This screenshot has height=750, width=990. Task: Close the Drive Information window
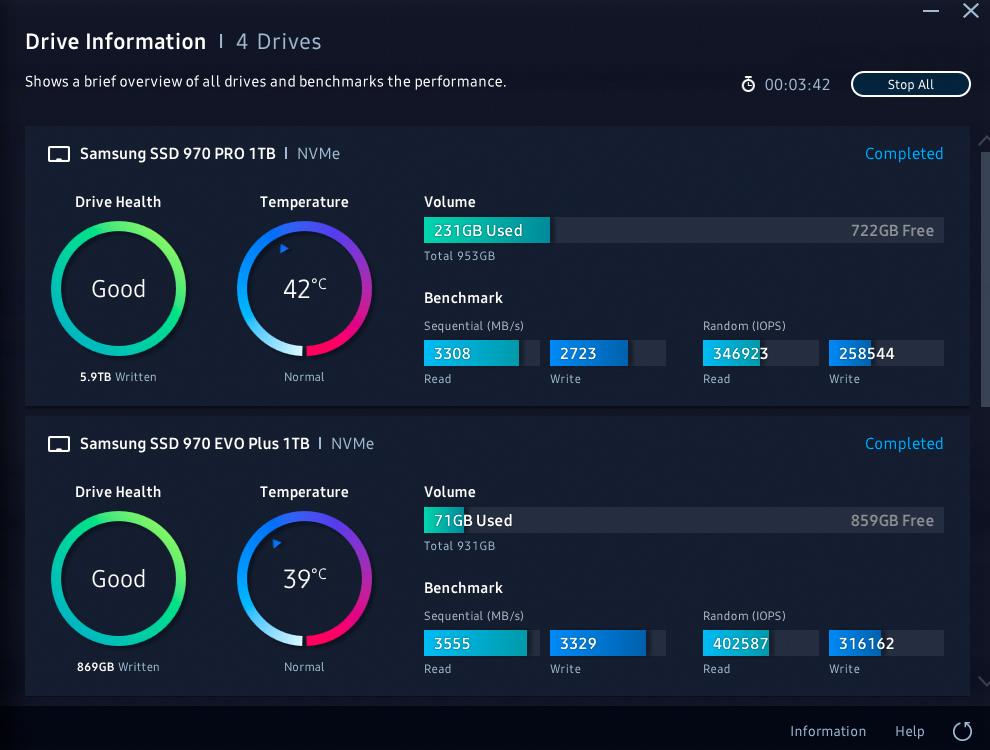point(970,10)
